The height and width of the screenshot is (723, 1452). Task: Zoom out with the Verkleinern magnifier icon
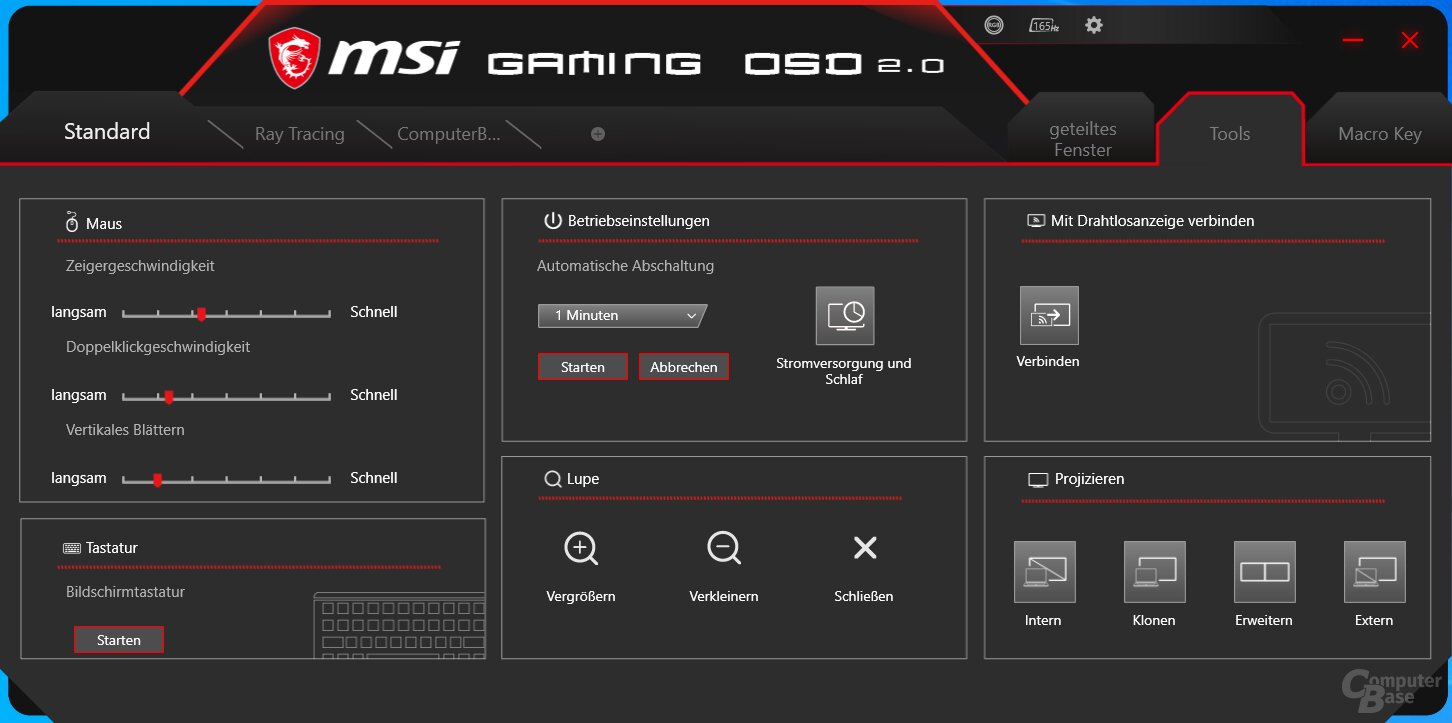(724, 548)
